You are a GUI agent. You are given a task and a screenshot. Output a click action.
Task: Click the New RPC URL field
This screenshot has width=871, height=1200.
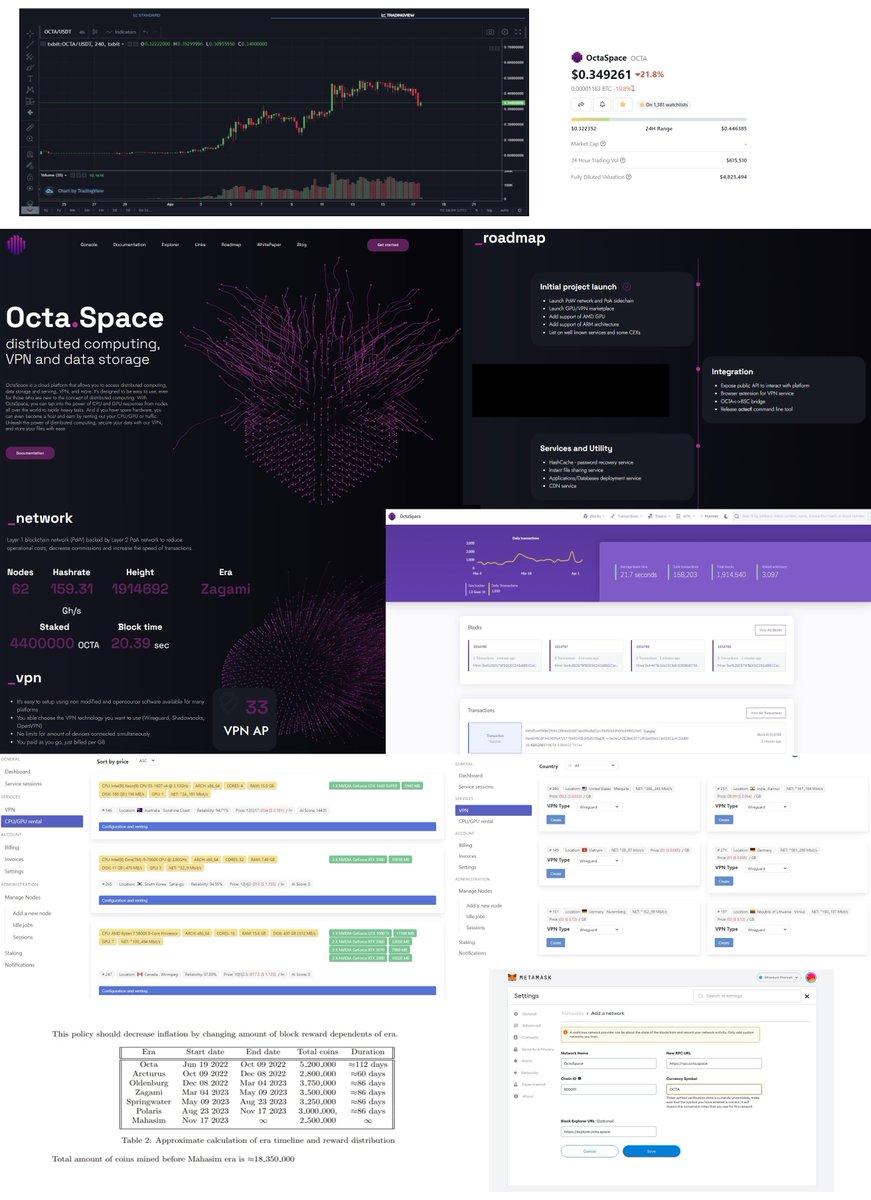714,1063
